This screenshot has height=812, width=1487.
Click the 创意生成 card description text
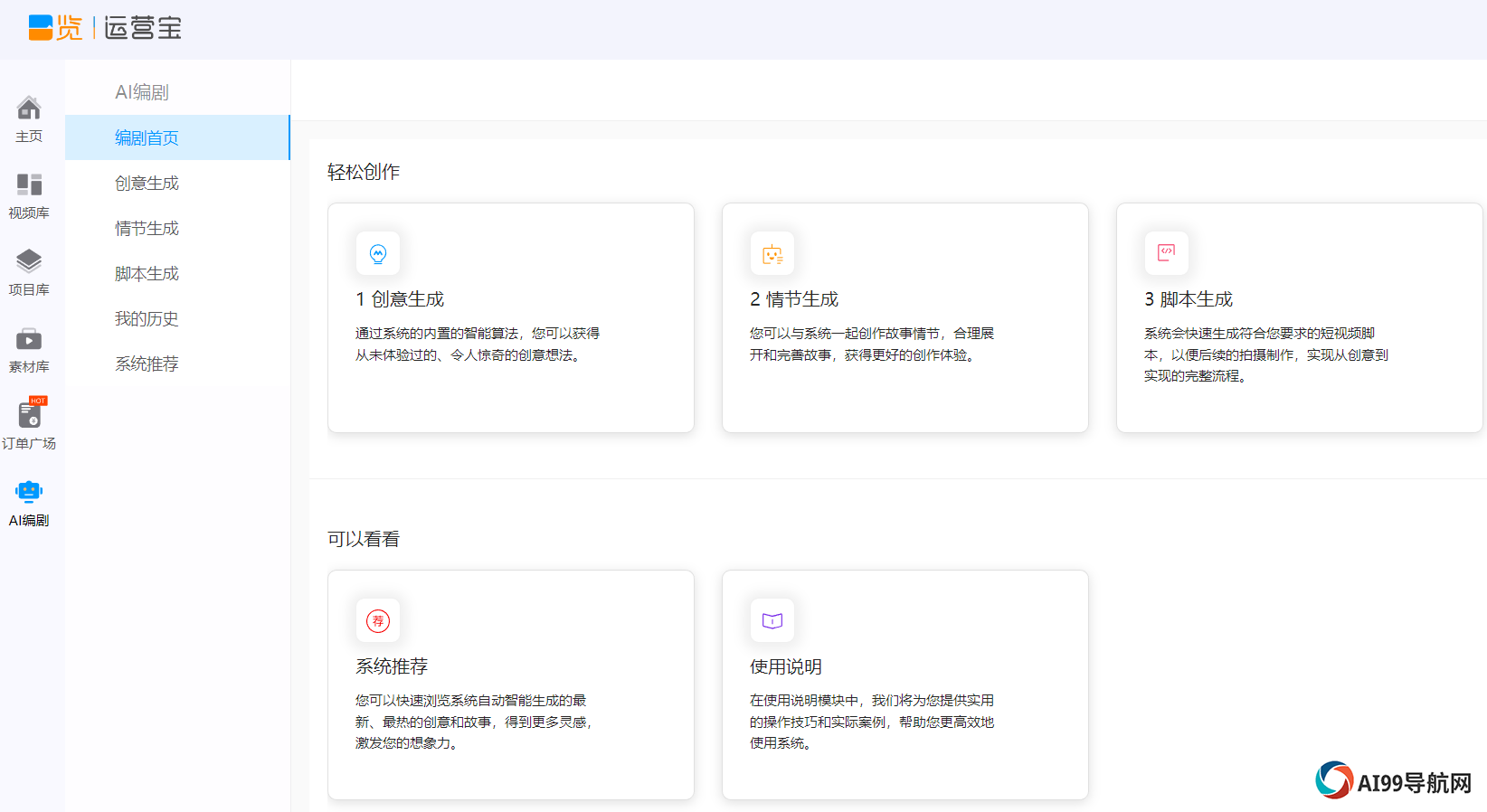(478, 345)
